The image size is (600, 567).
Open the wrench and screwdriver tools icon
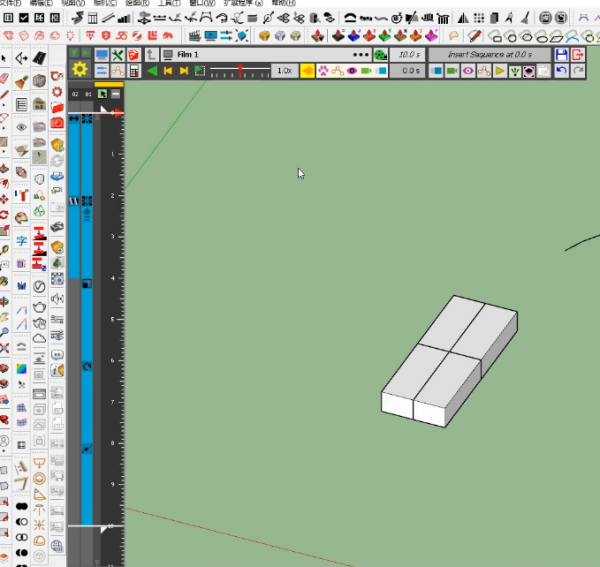[117, 55]
